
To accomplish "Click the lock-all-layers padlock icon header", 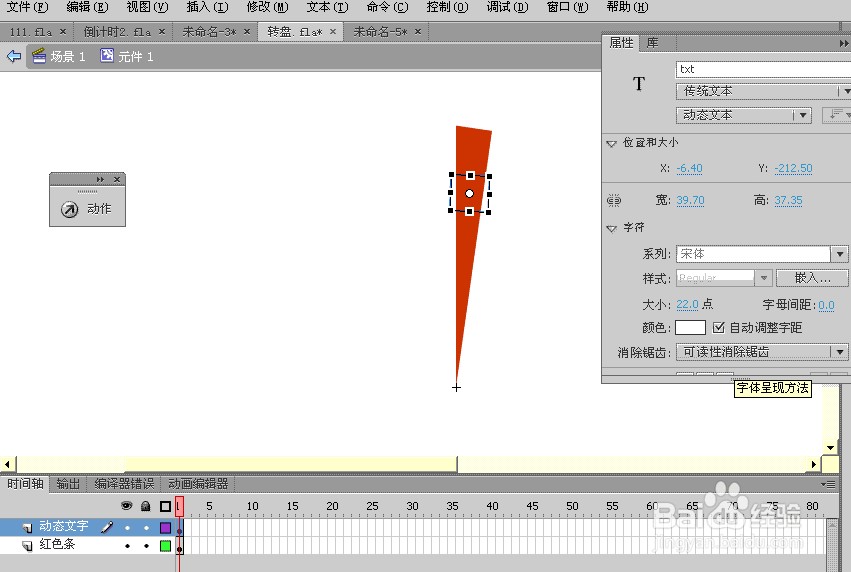I will click(145, 506).
